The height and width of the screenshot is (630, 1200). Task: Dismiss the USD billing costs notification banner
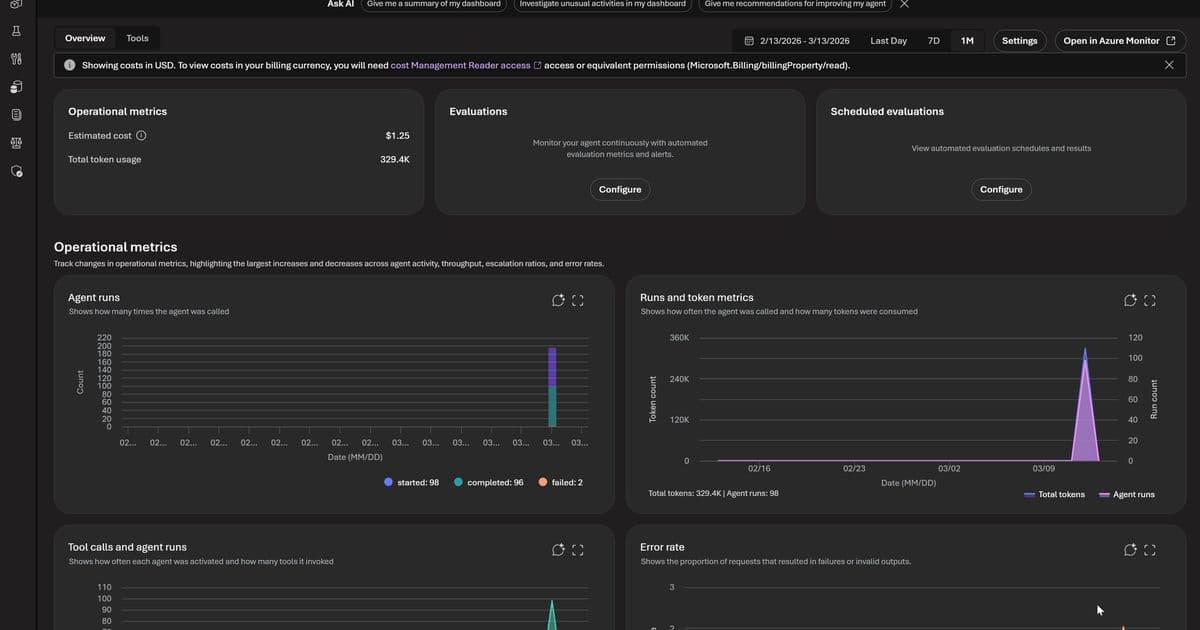coord(1168,64)
